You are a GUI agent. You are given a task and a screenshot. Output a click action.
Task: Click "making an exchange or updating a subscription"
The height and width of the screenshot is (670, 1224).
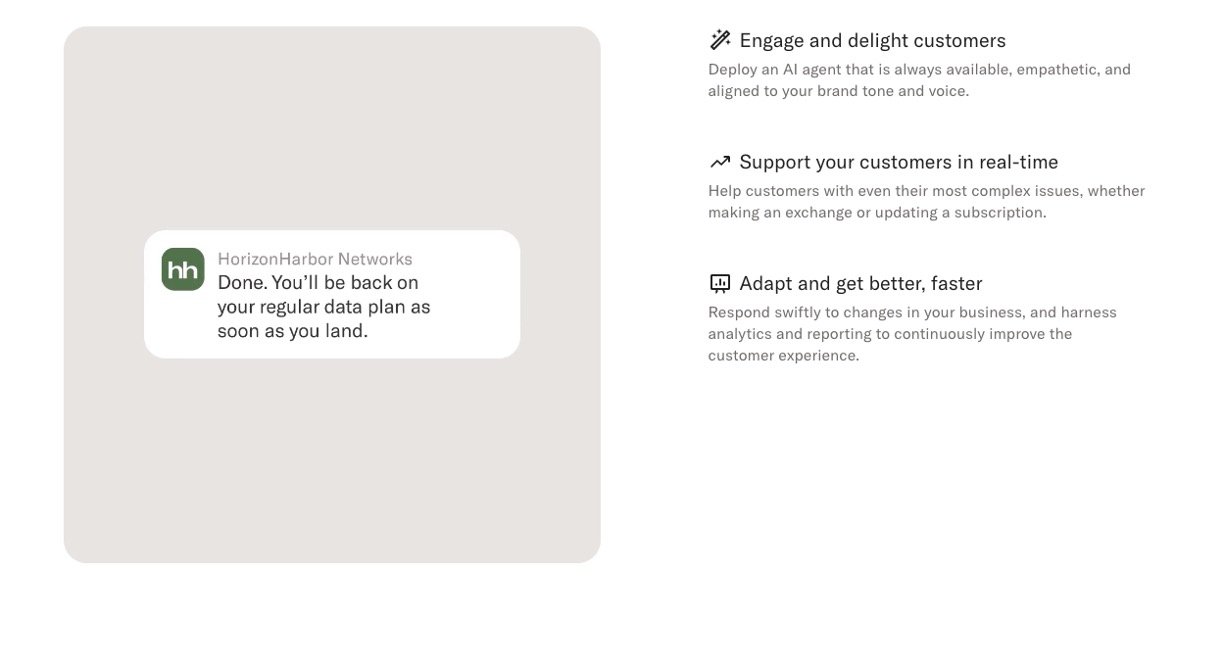click(877, 213)
